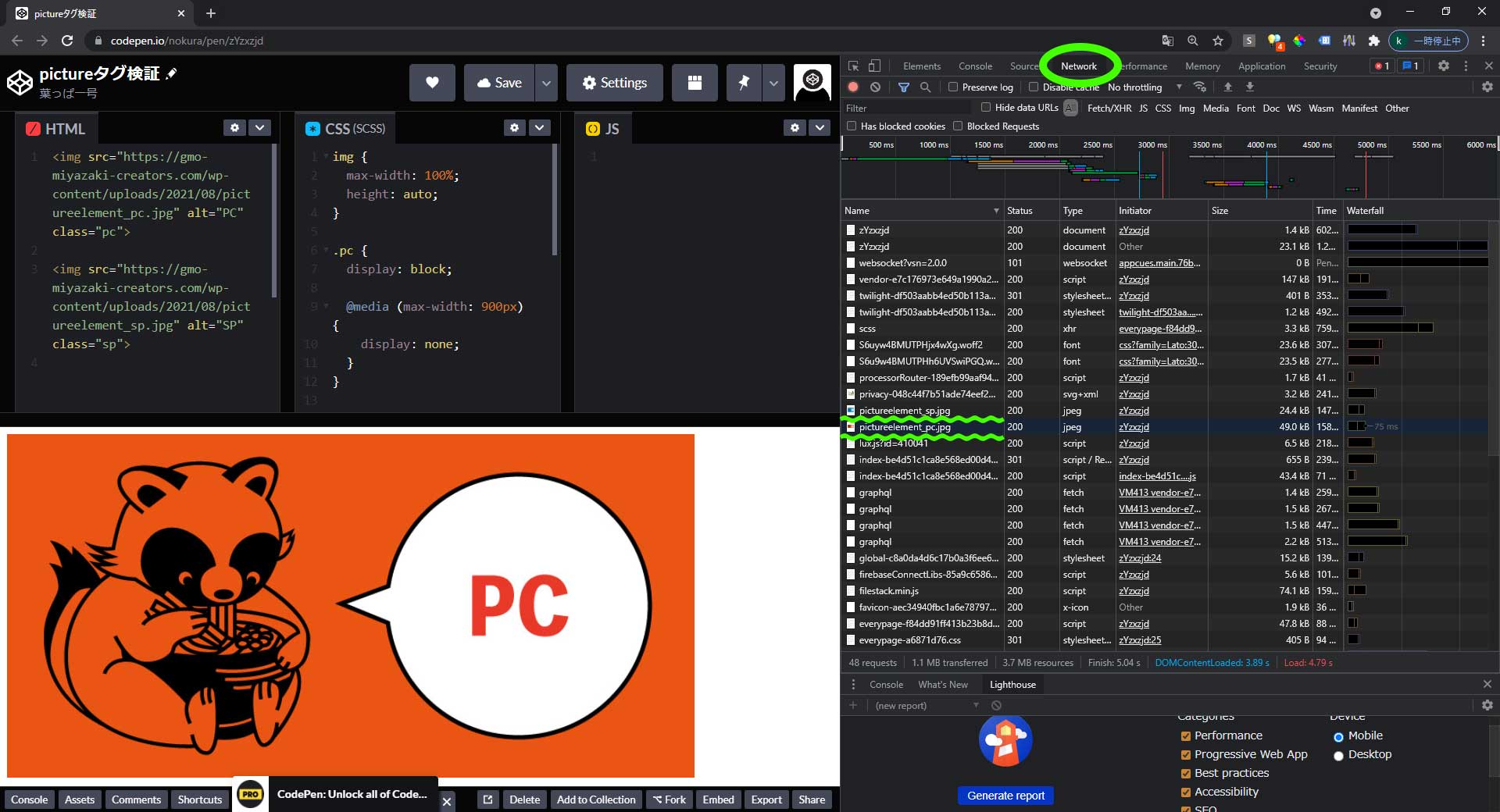Toggle the device toolbar icon in DevTools
The image size is (1500, 812).
tap(875, 66)
